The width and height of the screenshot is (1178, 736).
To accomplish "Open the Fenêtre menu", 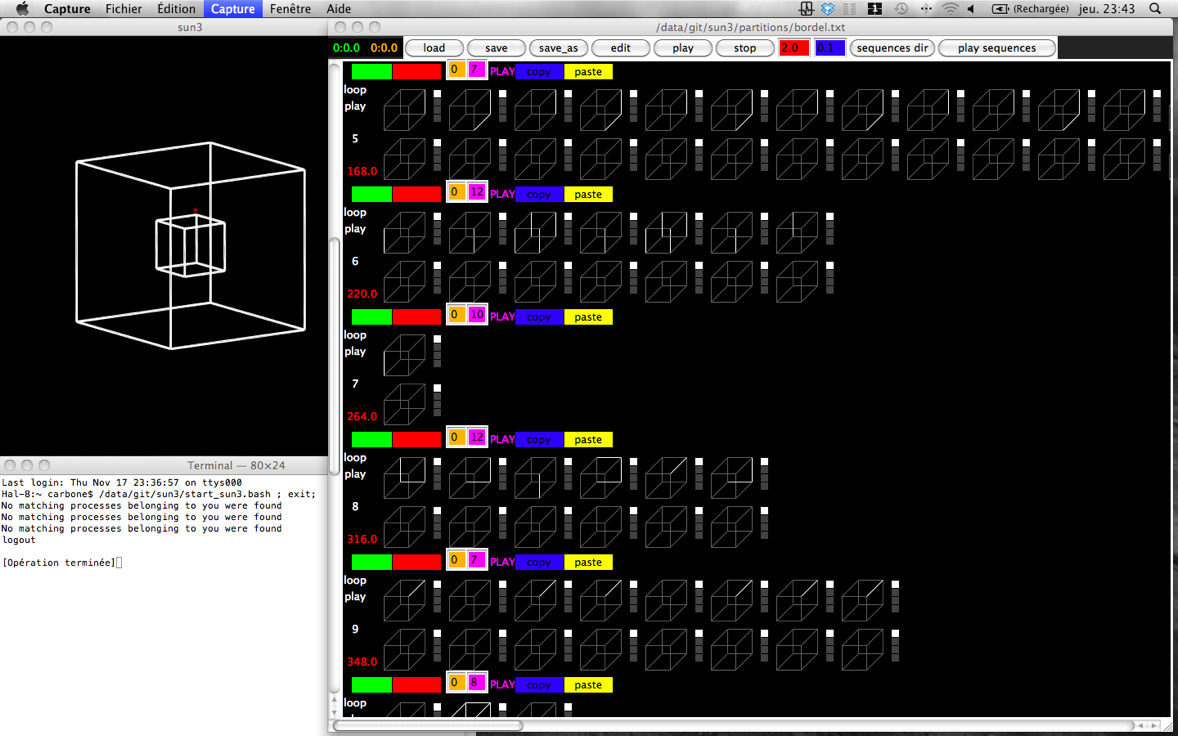I will click(291, 9).
